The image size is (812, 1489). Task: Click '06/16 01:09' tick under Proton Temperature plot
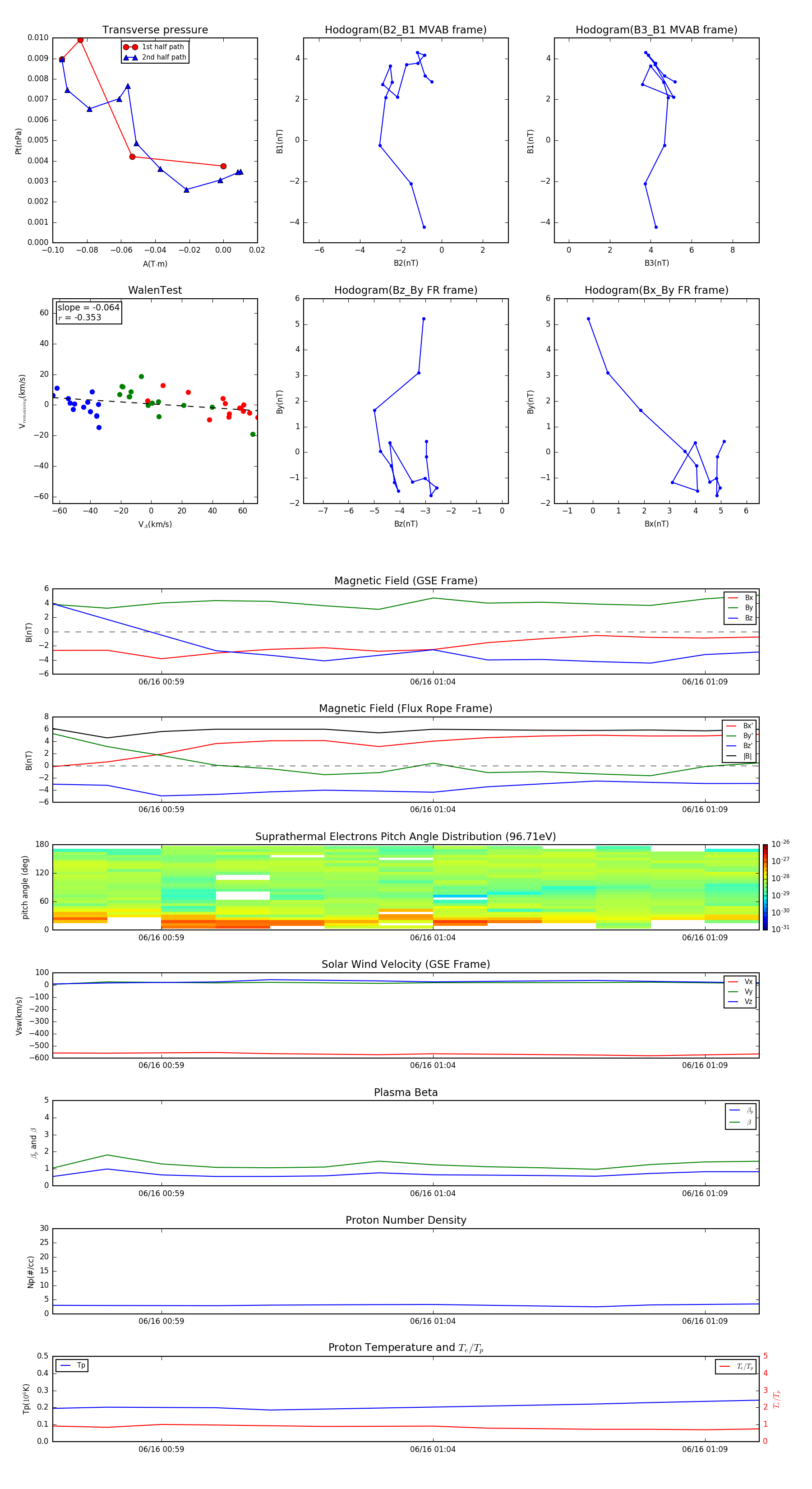coord(705,1449)
